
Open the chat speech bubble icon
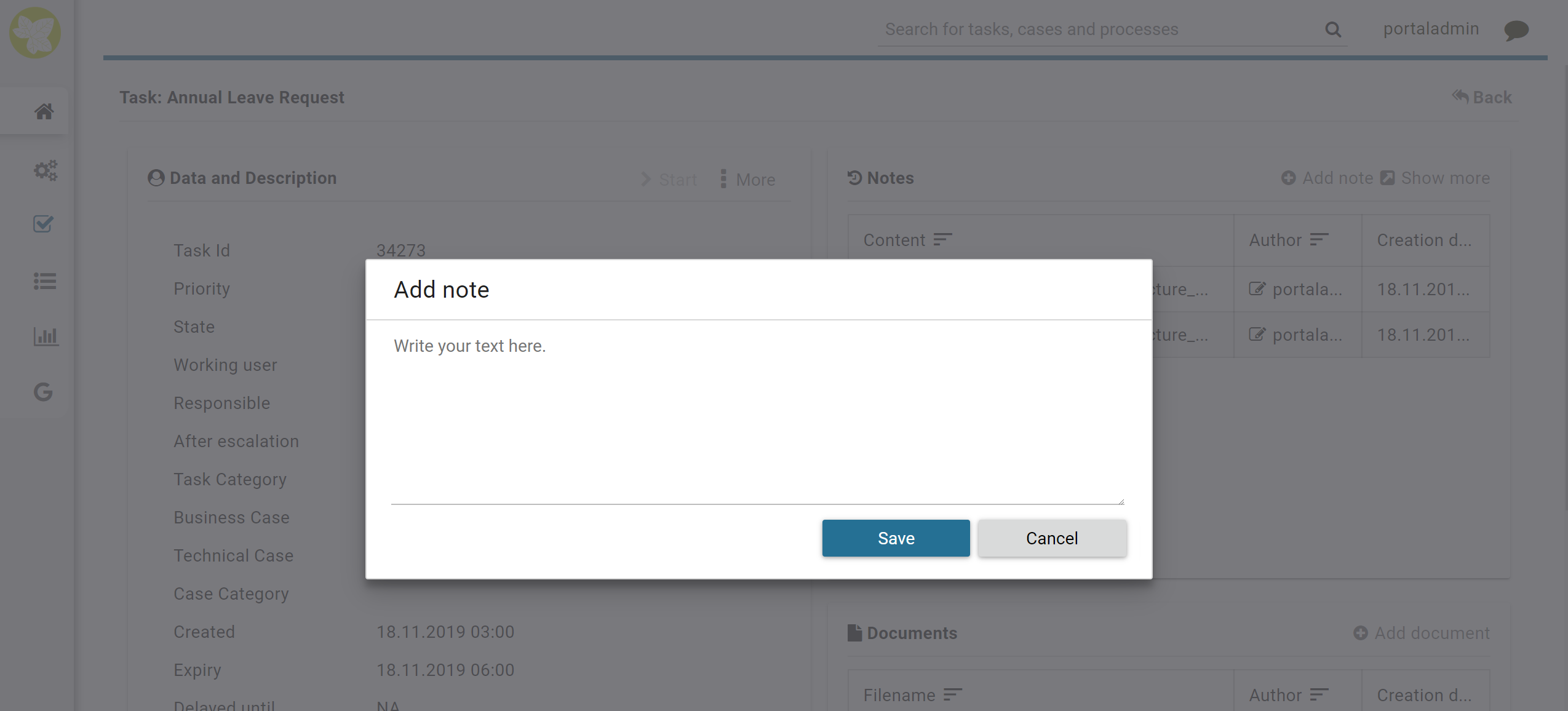[x=1516, y=30]
